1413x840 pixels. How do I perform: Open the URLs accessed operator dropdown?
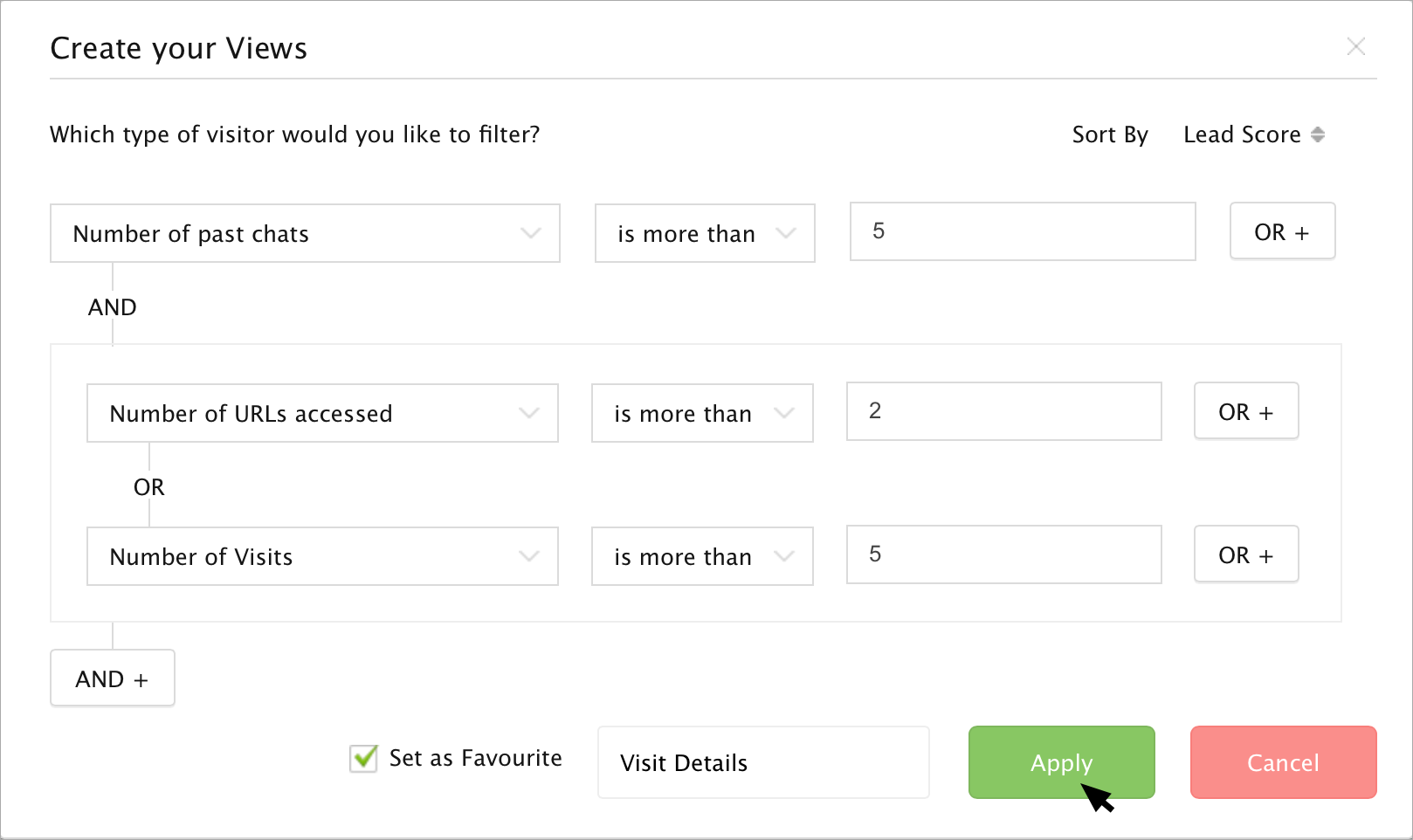click(x=702, y=413)
